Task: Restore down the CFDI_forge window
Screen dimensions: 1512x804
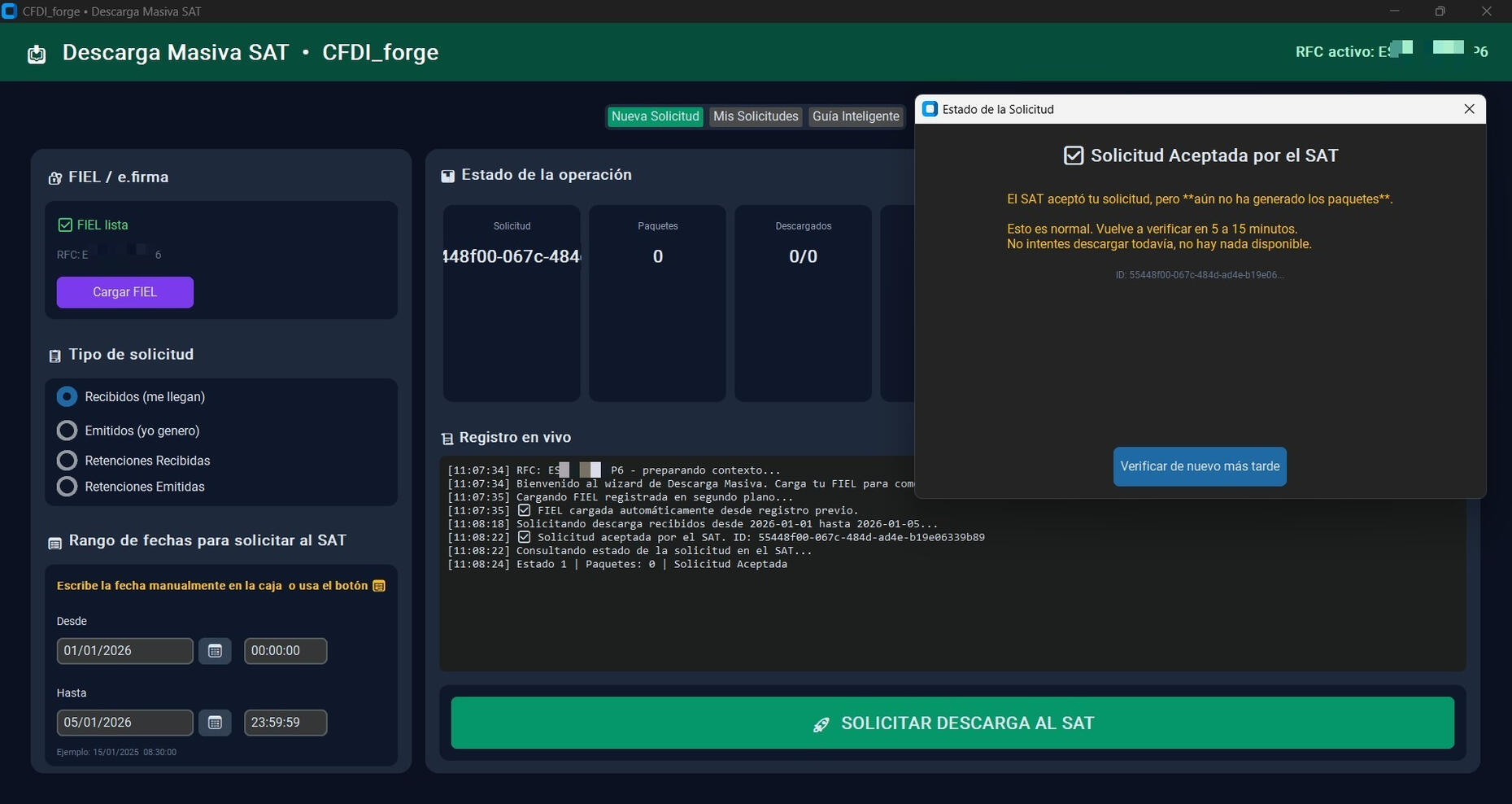Action: point(1440,11)
